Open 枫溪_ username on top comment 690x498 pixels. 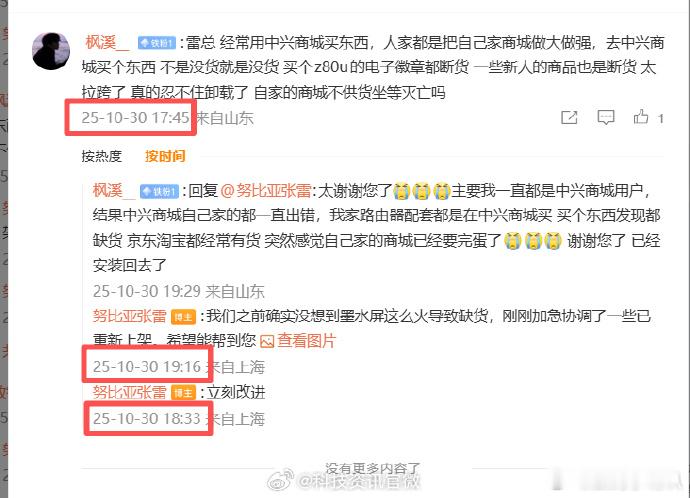click(x=107, y=43)
